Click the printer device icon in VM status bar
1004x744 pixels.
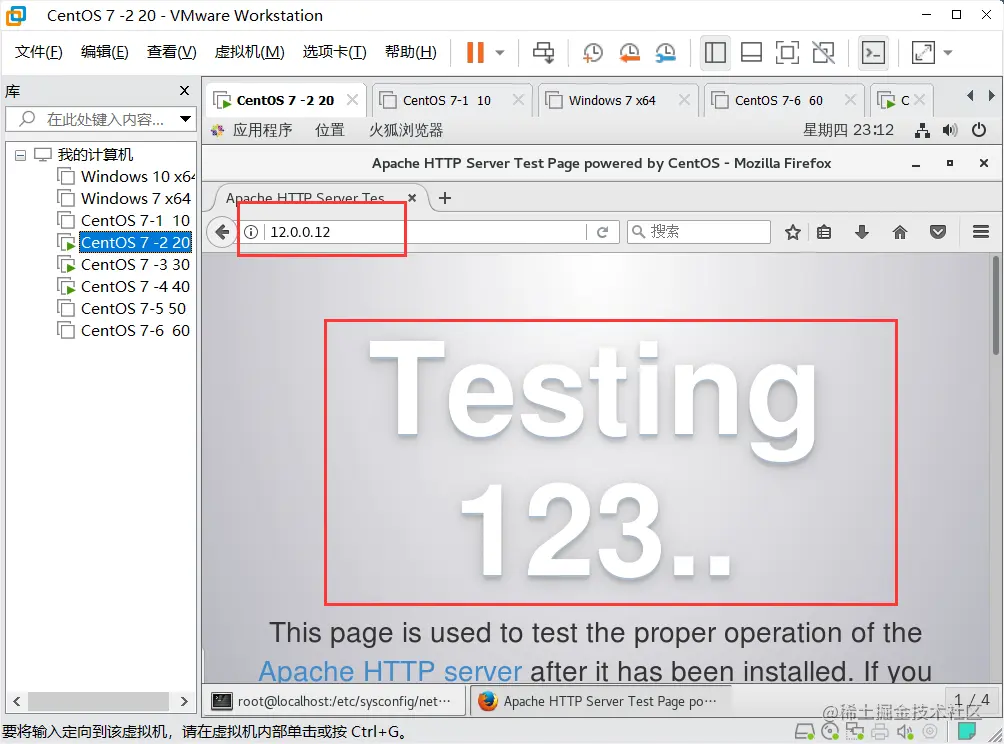881,733
